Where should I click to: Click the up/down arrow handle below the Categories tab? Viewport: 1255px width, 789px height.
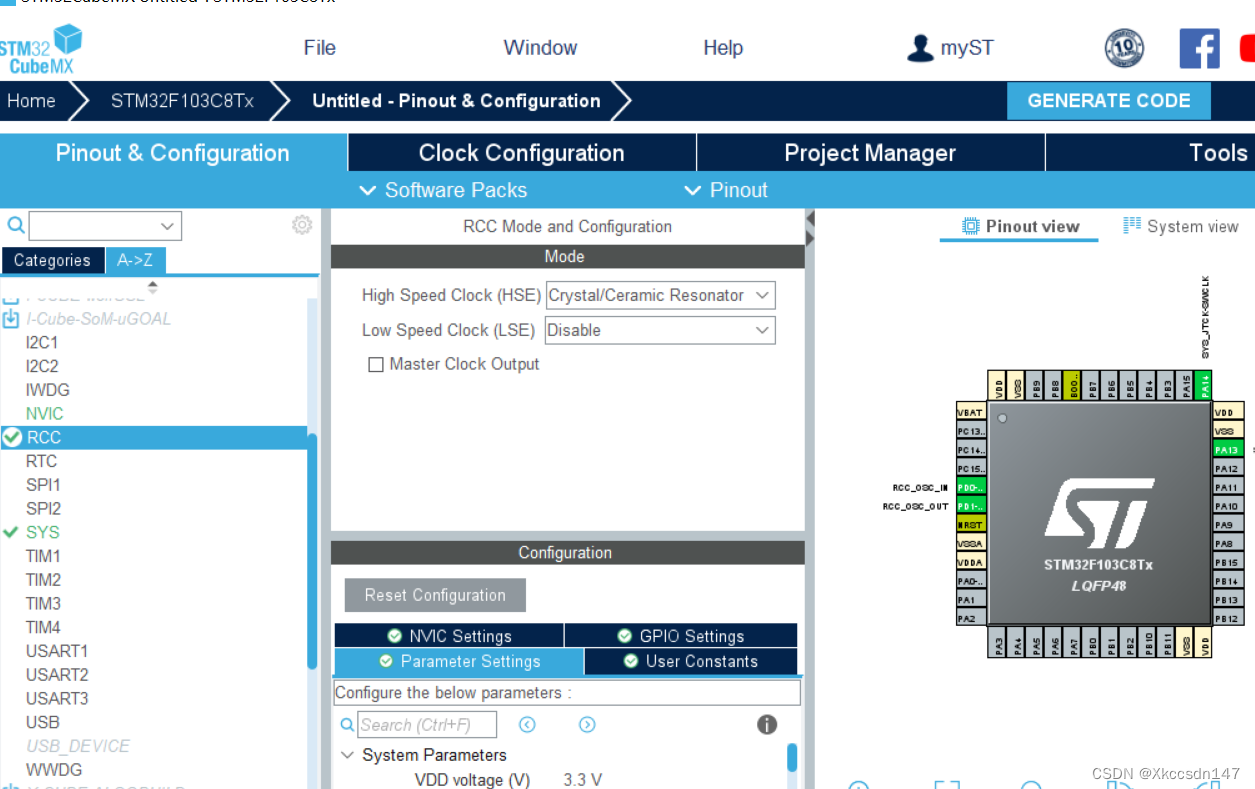(x=152, y=287)
